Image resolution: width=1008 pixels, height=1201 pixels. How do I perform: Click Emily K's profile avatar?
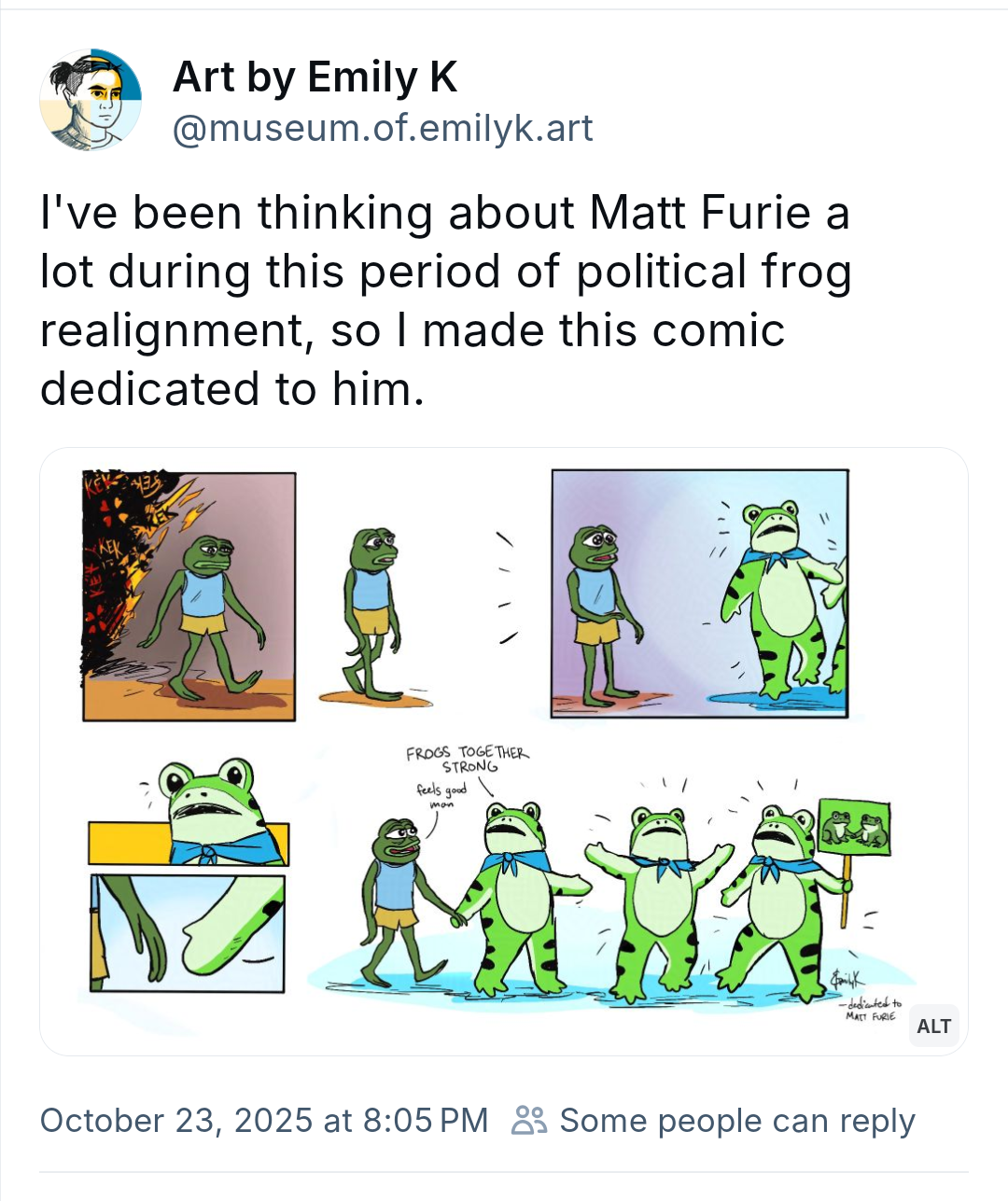[x=91, y=100]
